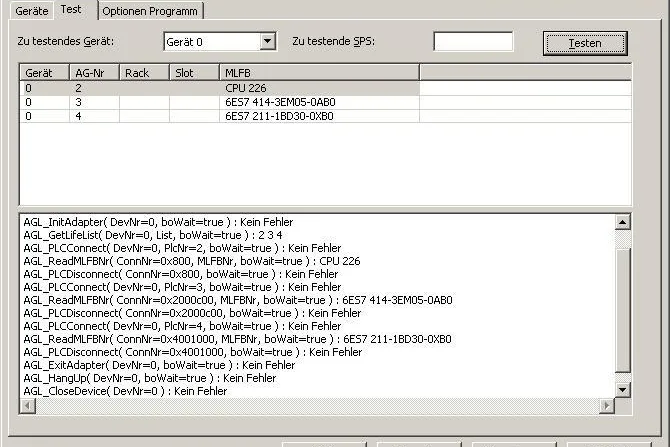Click the log scrollbar up arrow

(623, 222)
